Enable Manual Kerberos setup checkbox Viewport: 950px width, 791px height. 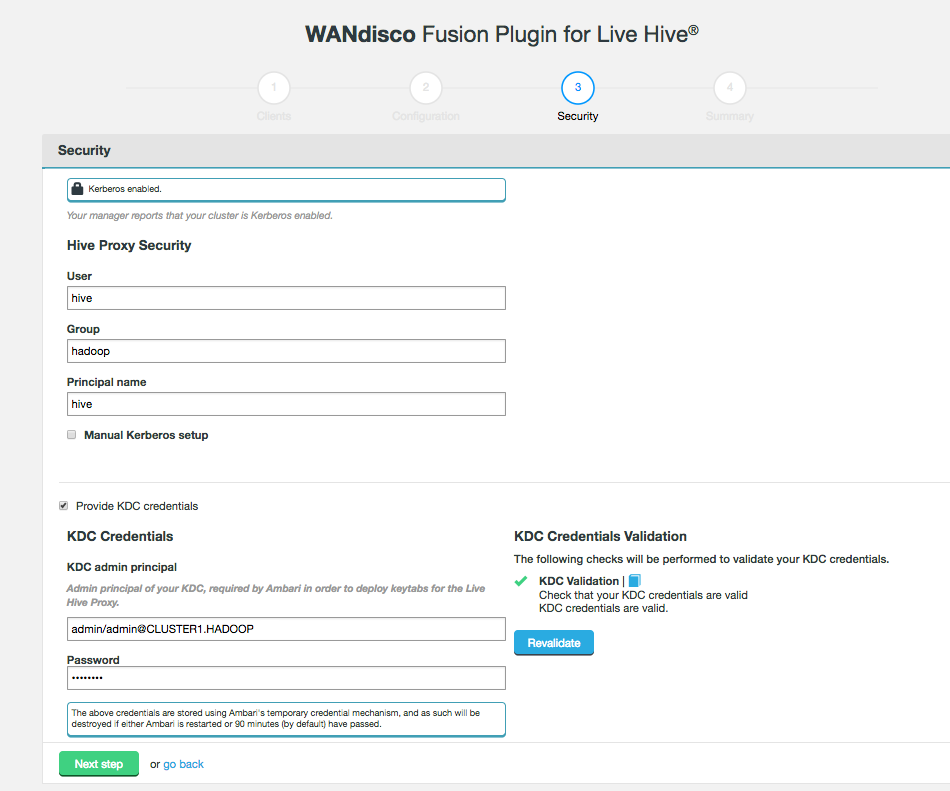tap(72, 435)
